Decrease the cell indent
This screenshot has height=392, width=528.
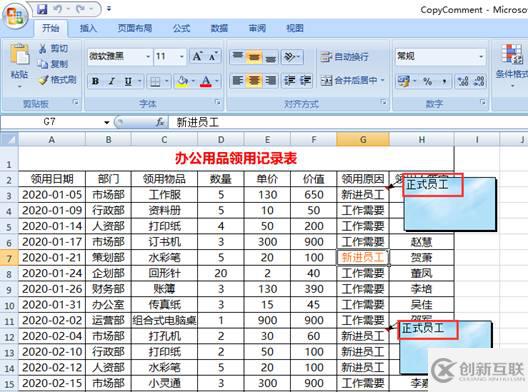(290, 80)
